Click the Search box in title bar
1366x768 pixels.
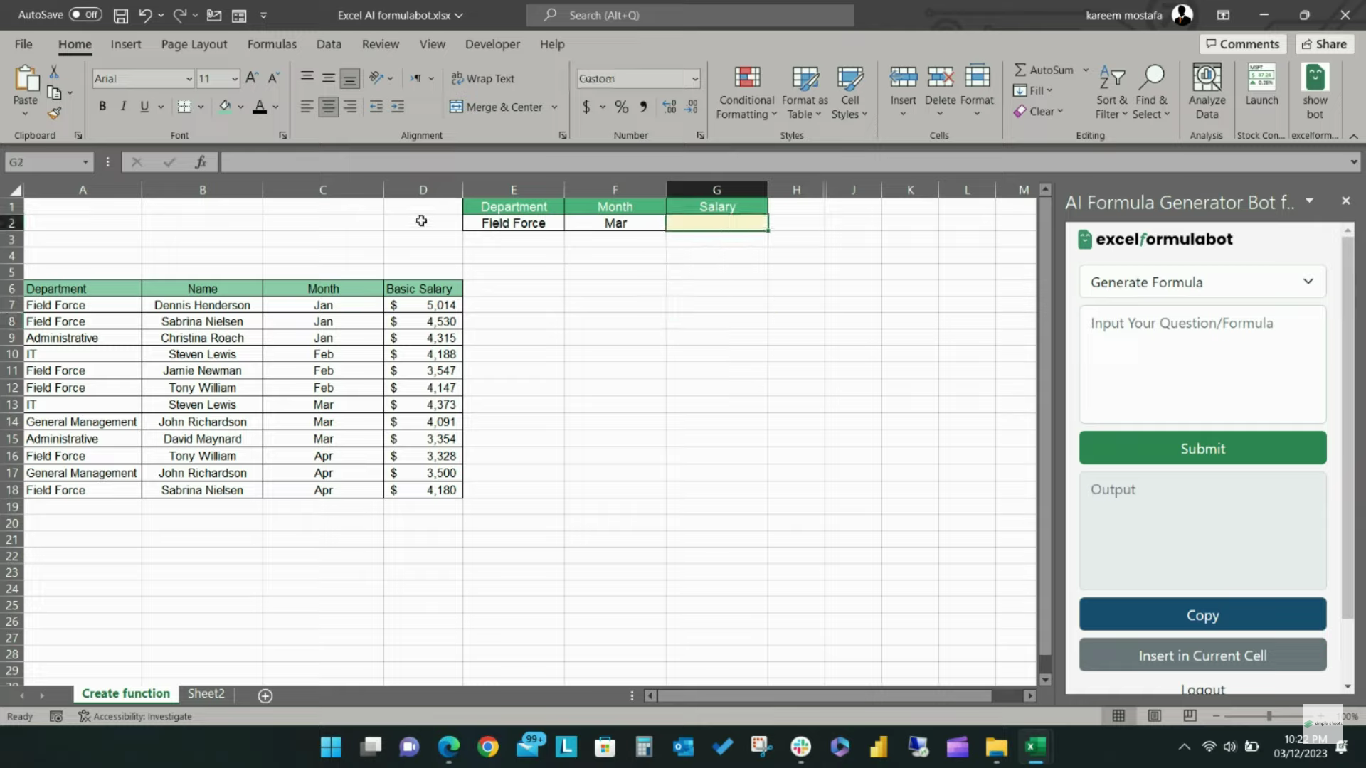(690, 15)
